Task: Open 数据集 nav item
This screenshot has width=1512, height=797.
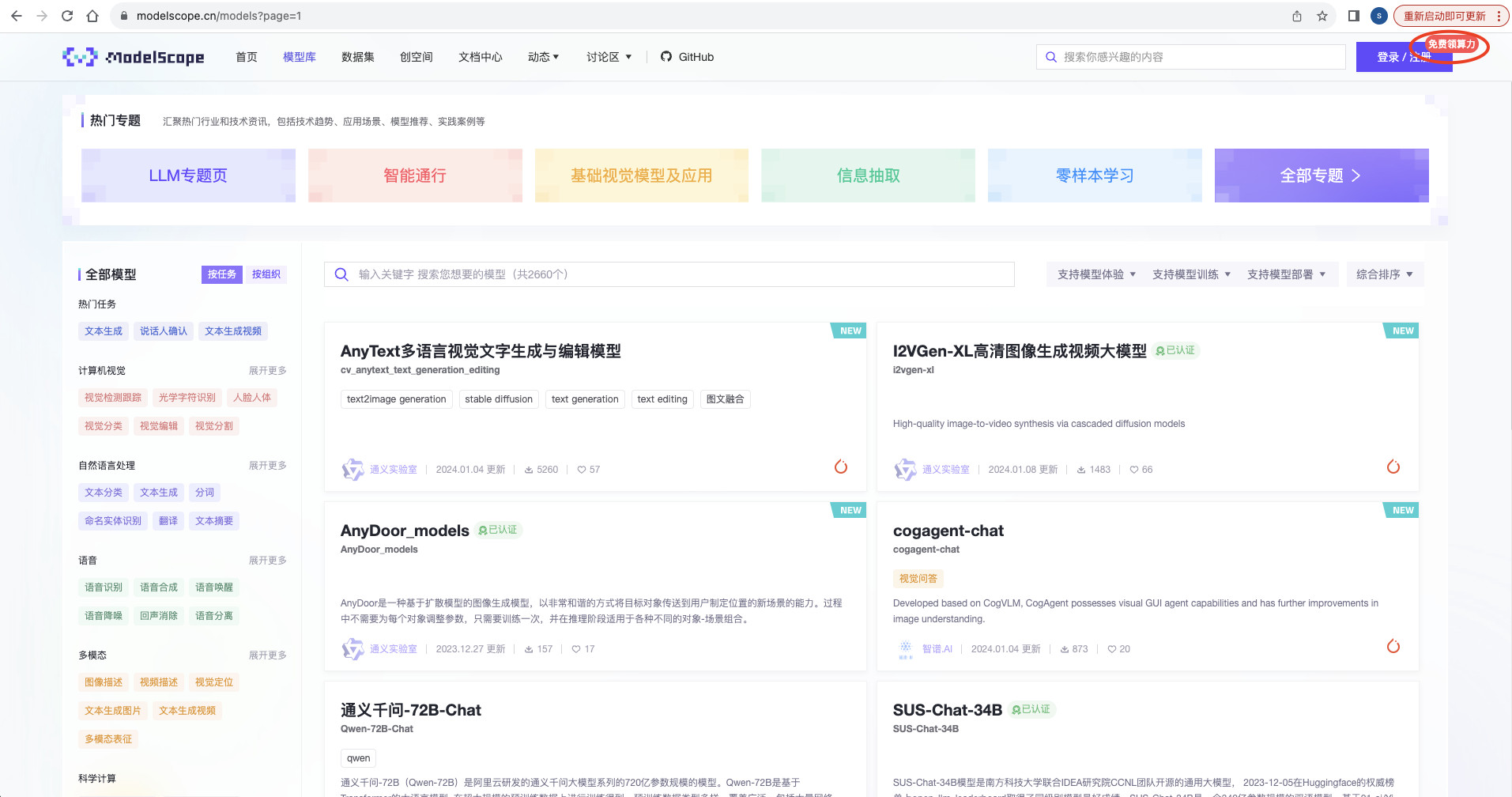Action: tap(358, 57)
